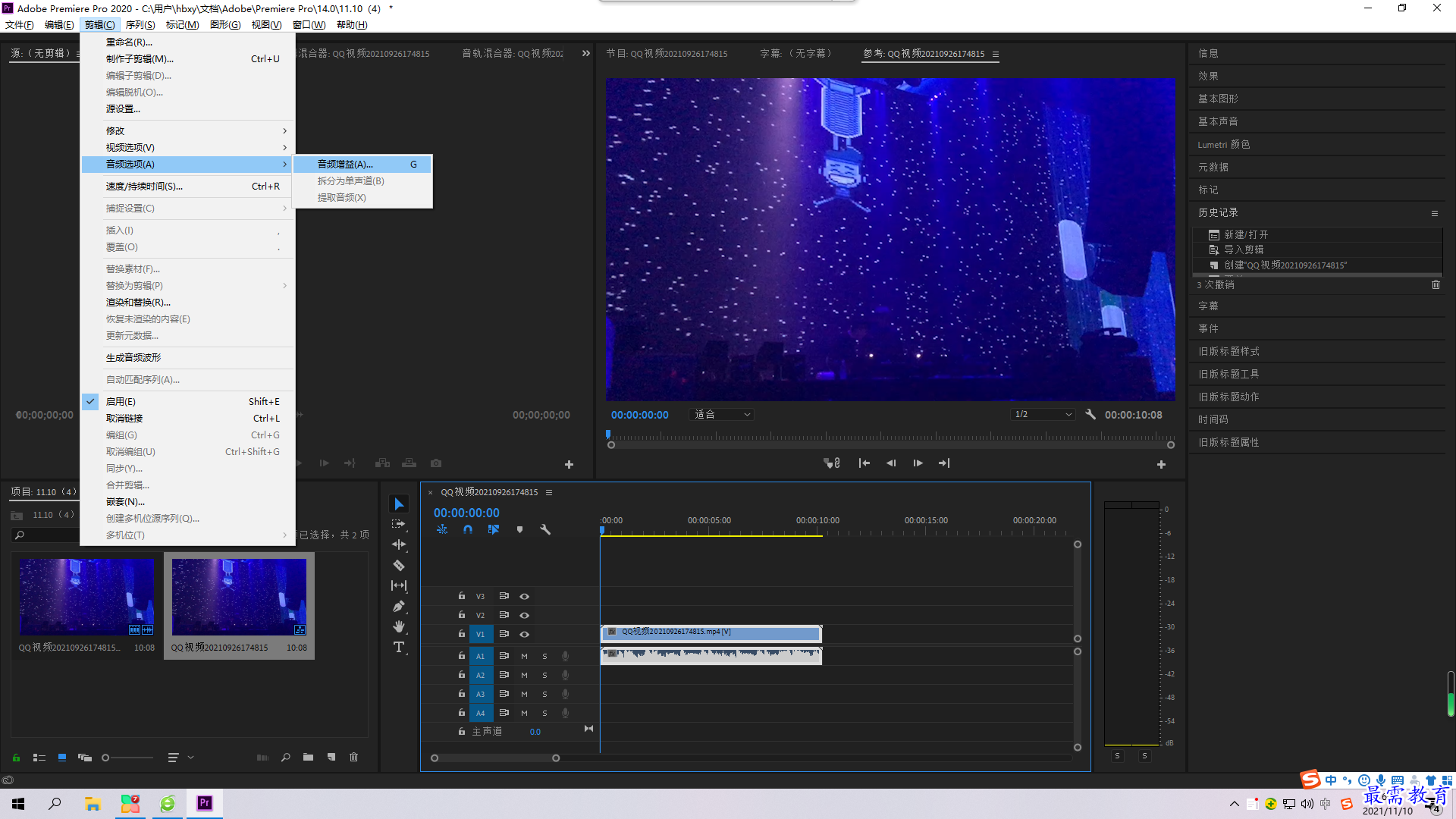The width and height of the screenshot is (1456, 819).
Task: Mute audio track A1
Action: point(524,656)
